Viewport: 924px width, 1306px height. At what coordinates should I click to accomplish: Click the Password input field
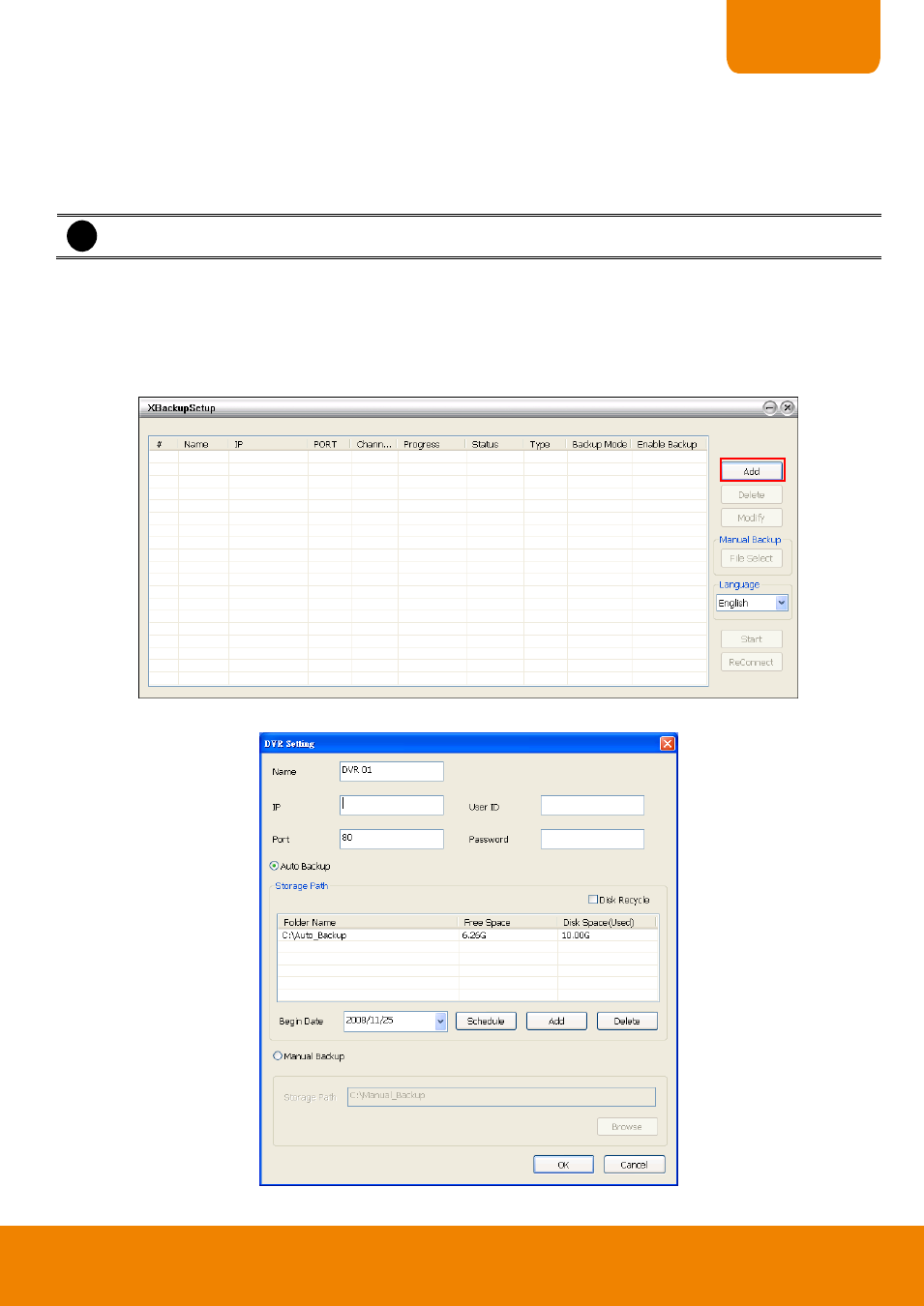tap(592, 839)
